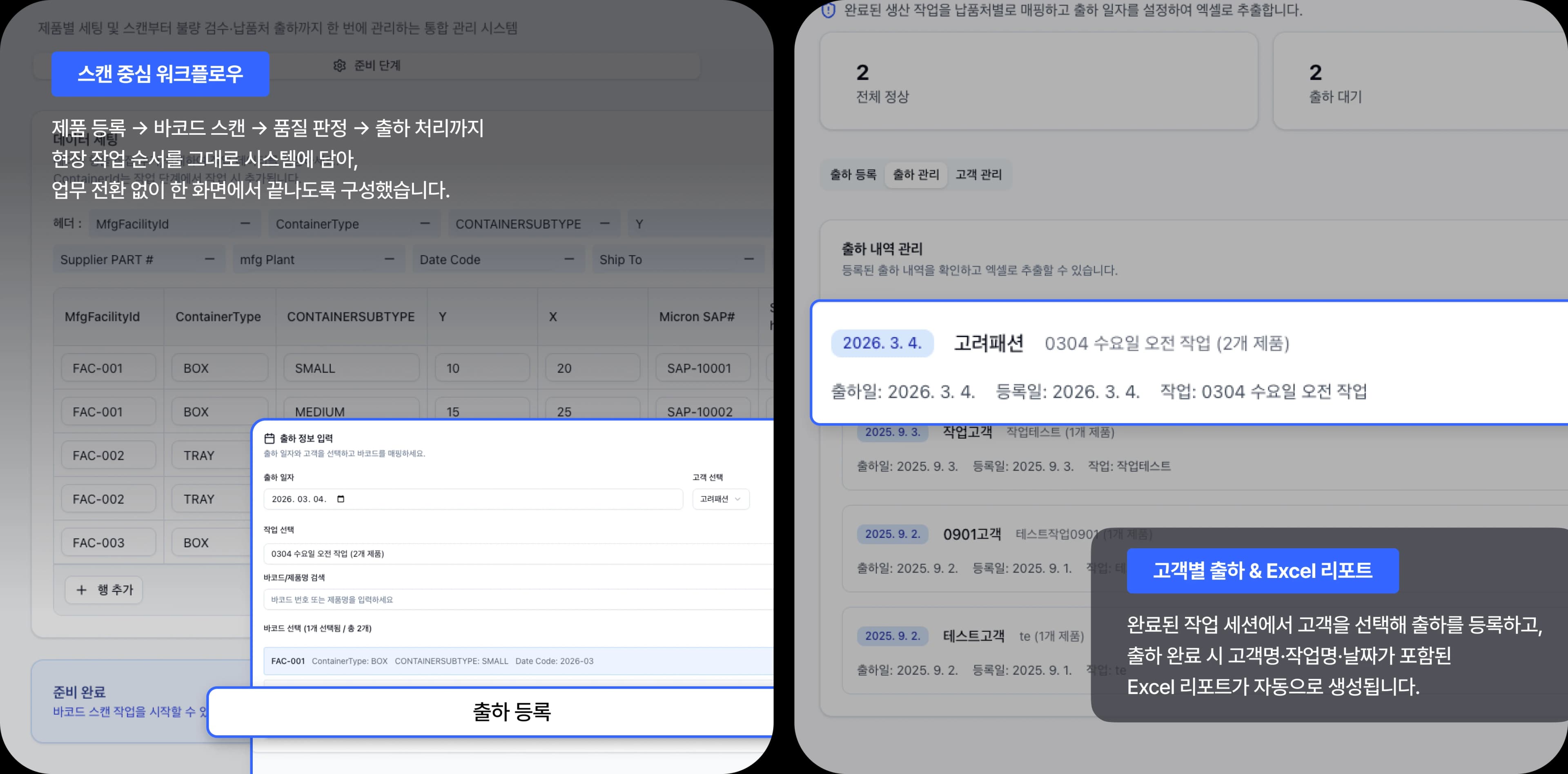This screenshot has height=774, width=1568.
Task: Click the 출하 일자 date input field
Action: [x=473, y=499]
